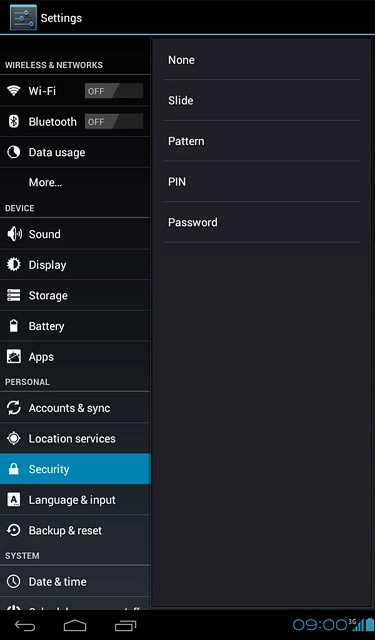Open Apps via its picture icon
This screenshot has height=640, width=375.
coord(13,356)
